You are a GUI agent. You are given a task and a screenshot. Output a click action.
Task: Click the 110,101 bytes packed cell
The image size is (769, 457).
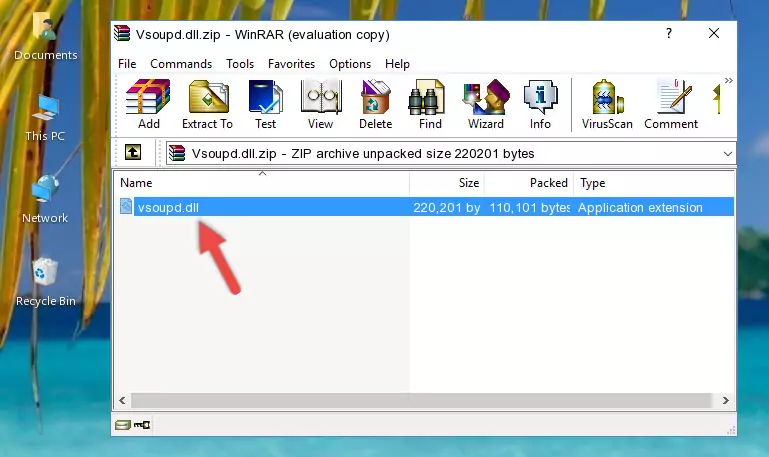click(530, 207)
